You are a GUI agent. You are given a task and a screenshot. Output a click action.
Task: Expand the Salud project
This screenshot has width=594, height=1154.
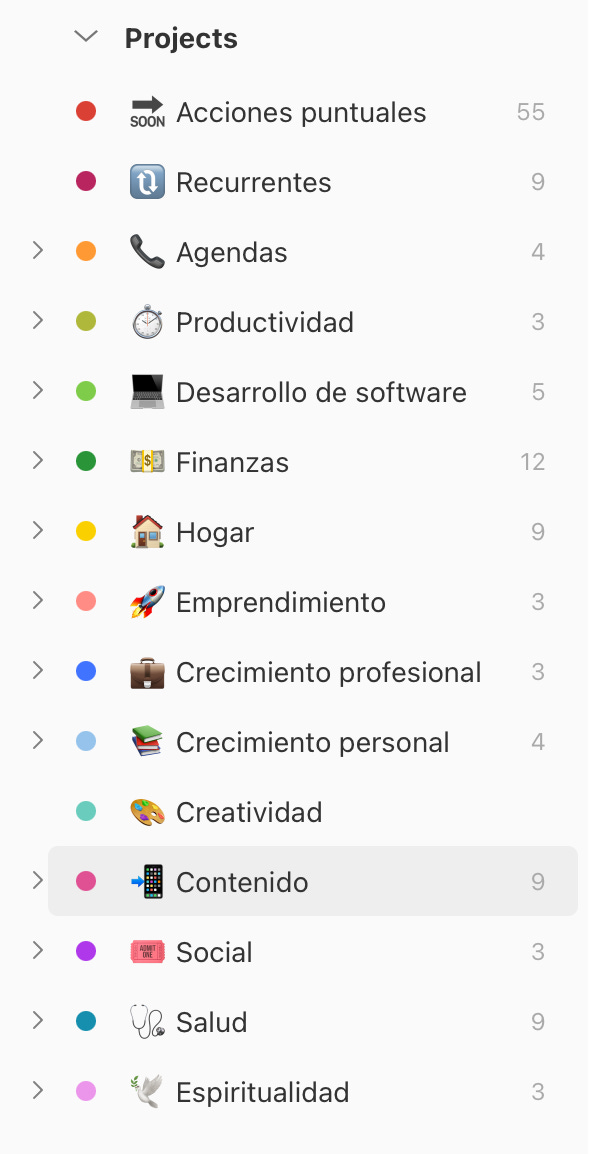[37, 1022]
